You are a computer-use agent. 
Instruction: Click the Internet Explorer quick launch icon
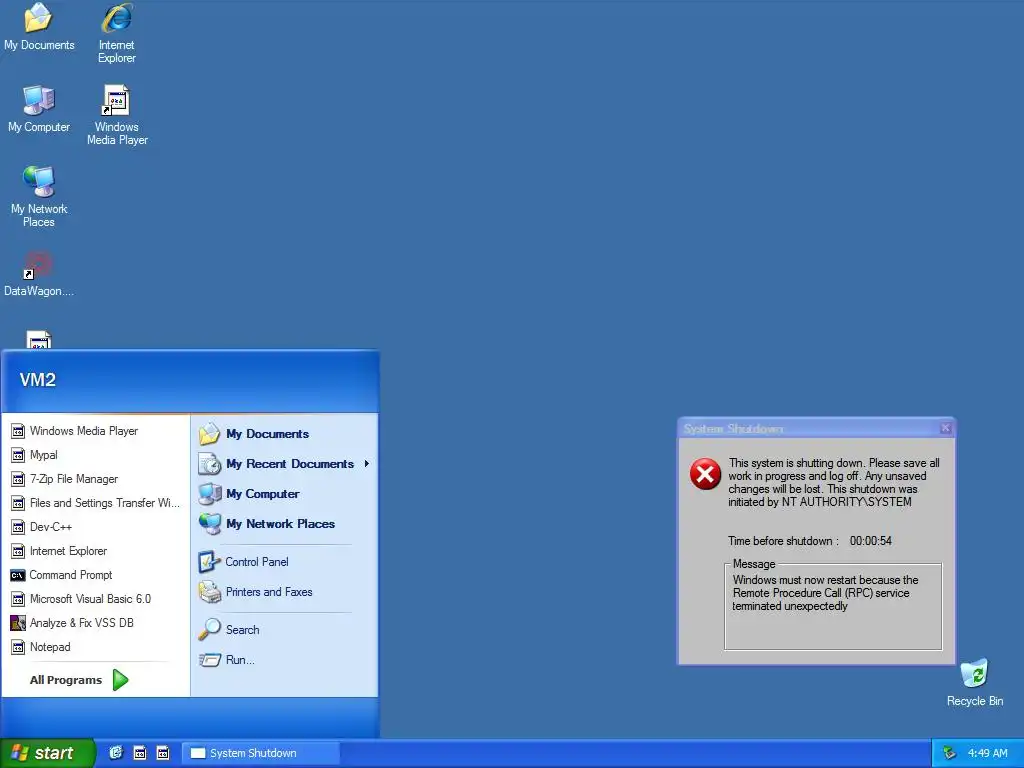(x=116, y=753)
